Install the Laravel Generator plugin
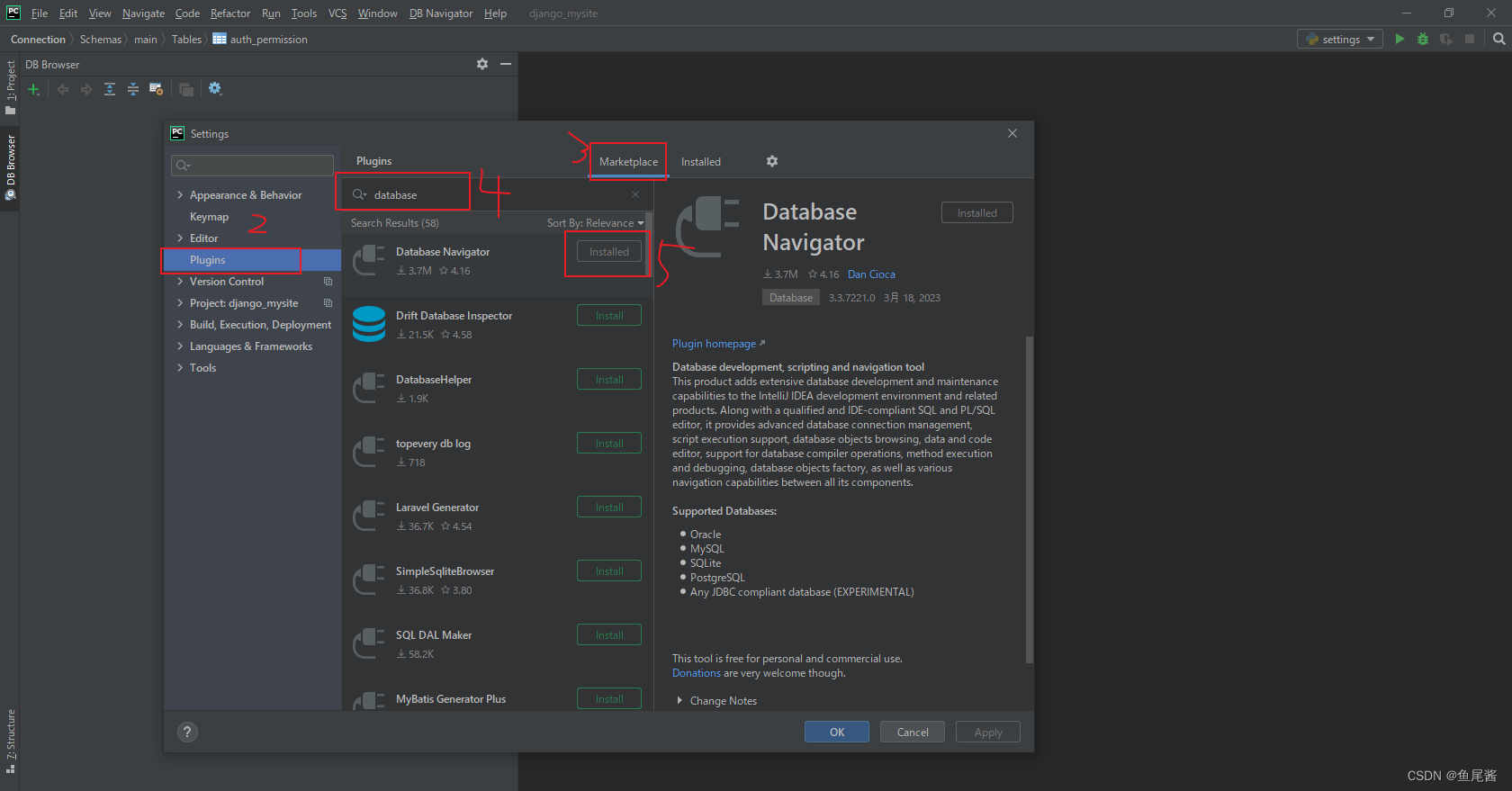Viewport: 1512px width, 791px height. (609, 508)
